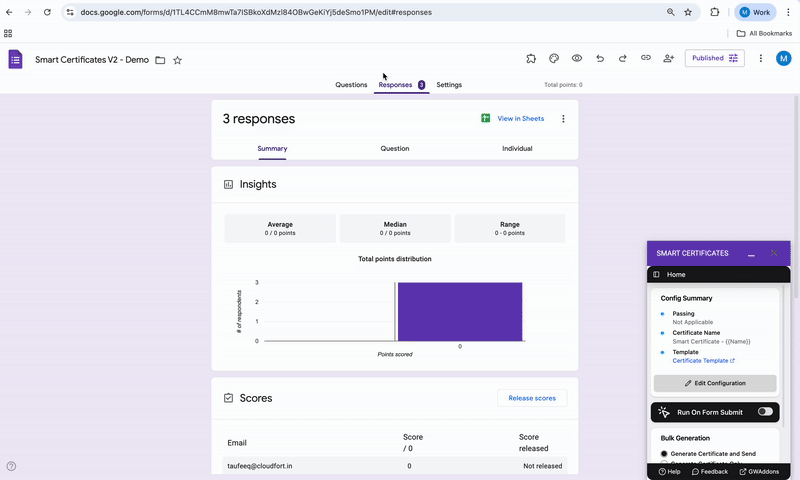Preview form with eye icon
The image size is (800, 480).
577,58
